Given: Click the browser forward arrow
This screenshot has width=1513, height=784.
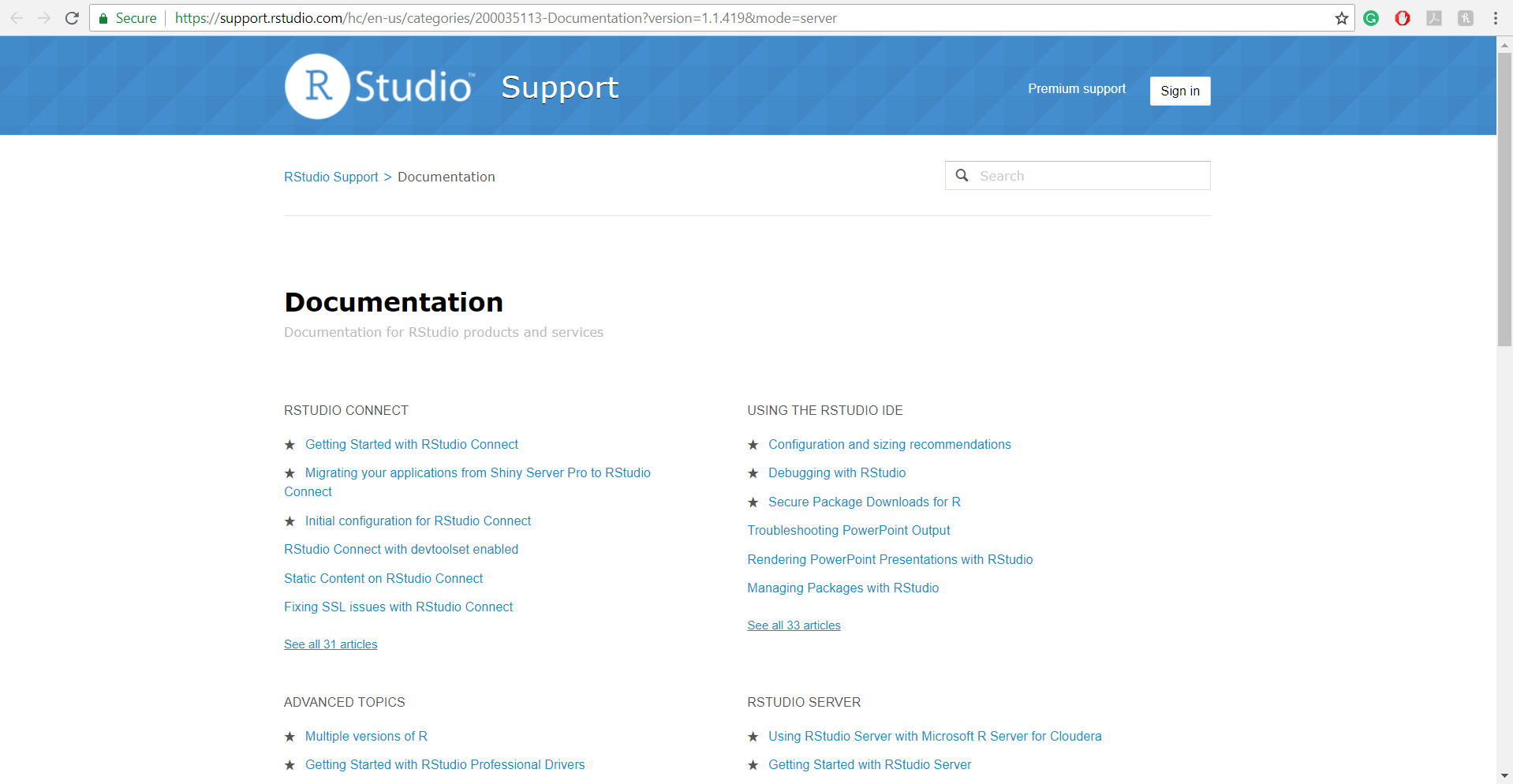Looking at the screenshot, I should point(44,18).
